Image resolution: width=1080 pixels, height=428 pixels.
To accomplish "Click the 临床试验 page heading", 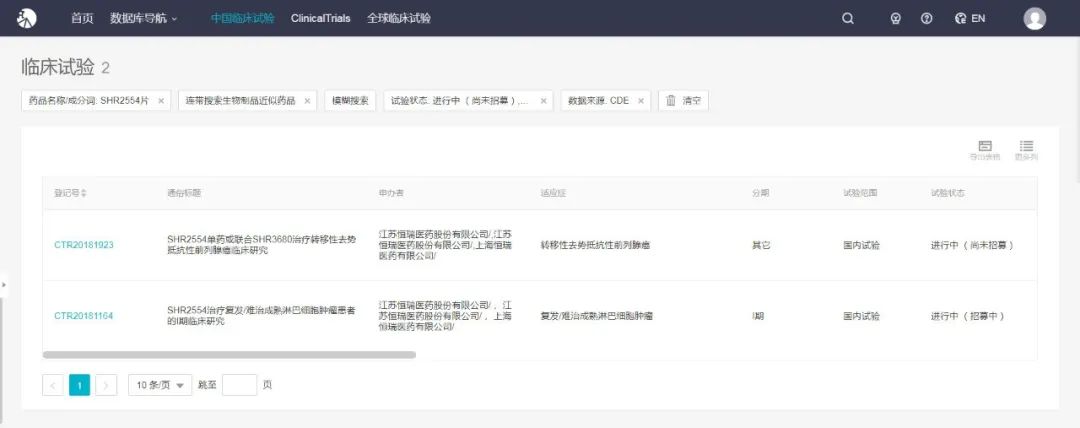I will (58, 67).
